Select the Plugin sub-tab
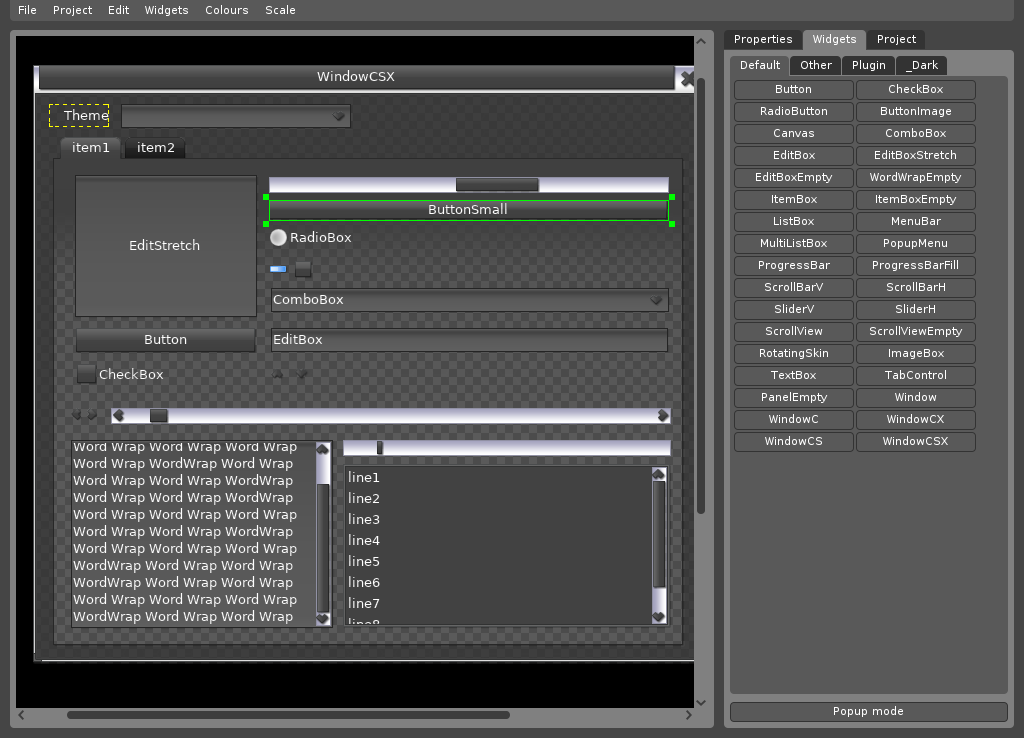Image resolution: width=1024 pixels, height=738 pixels. (x=869, y=65)
